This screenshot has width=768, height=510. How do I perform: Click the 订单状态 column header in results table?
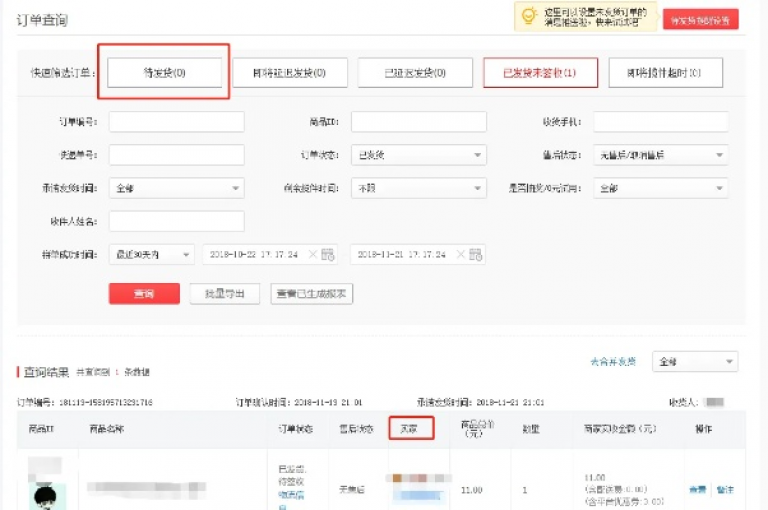coord(295,429)
